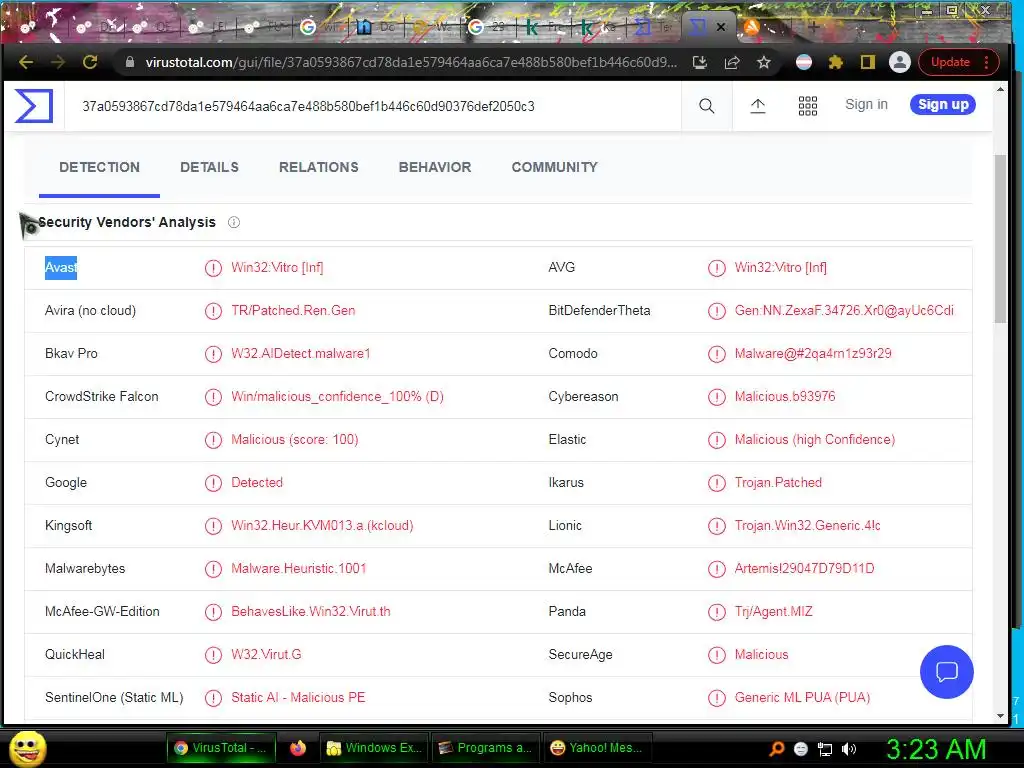Close the active VirusTotal browser tab
The width and height of the screenshot is (1024, 768).
click(x=721, y=27)
